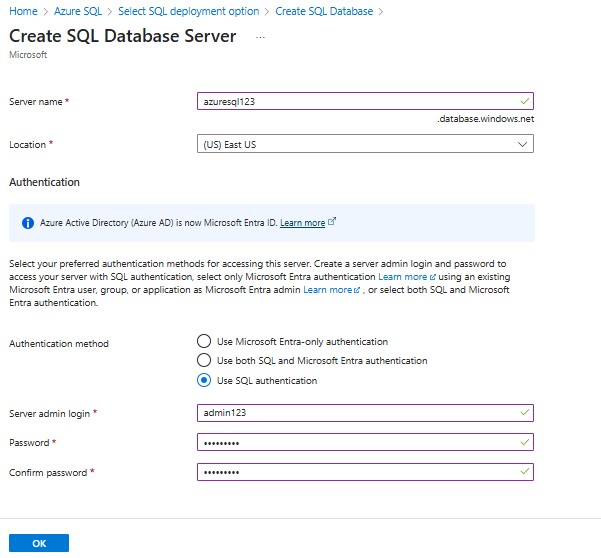Screen dimensions: 601x558
Task: Click the green checkmark in the Confirm password field
Action: pos(524,472)
